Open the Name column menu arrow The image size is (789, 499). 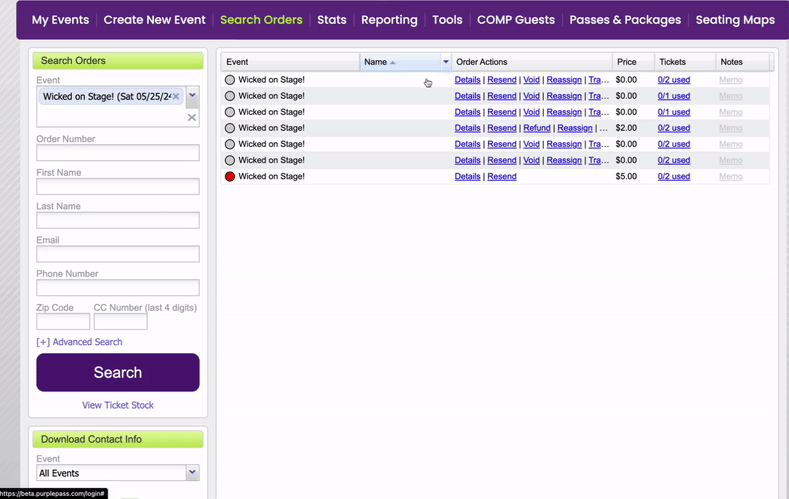coord(446,62)
